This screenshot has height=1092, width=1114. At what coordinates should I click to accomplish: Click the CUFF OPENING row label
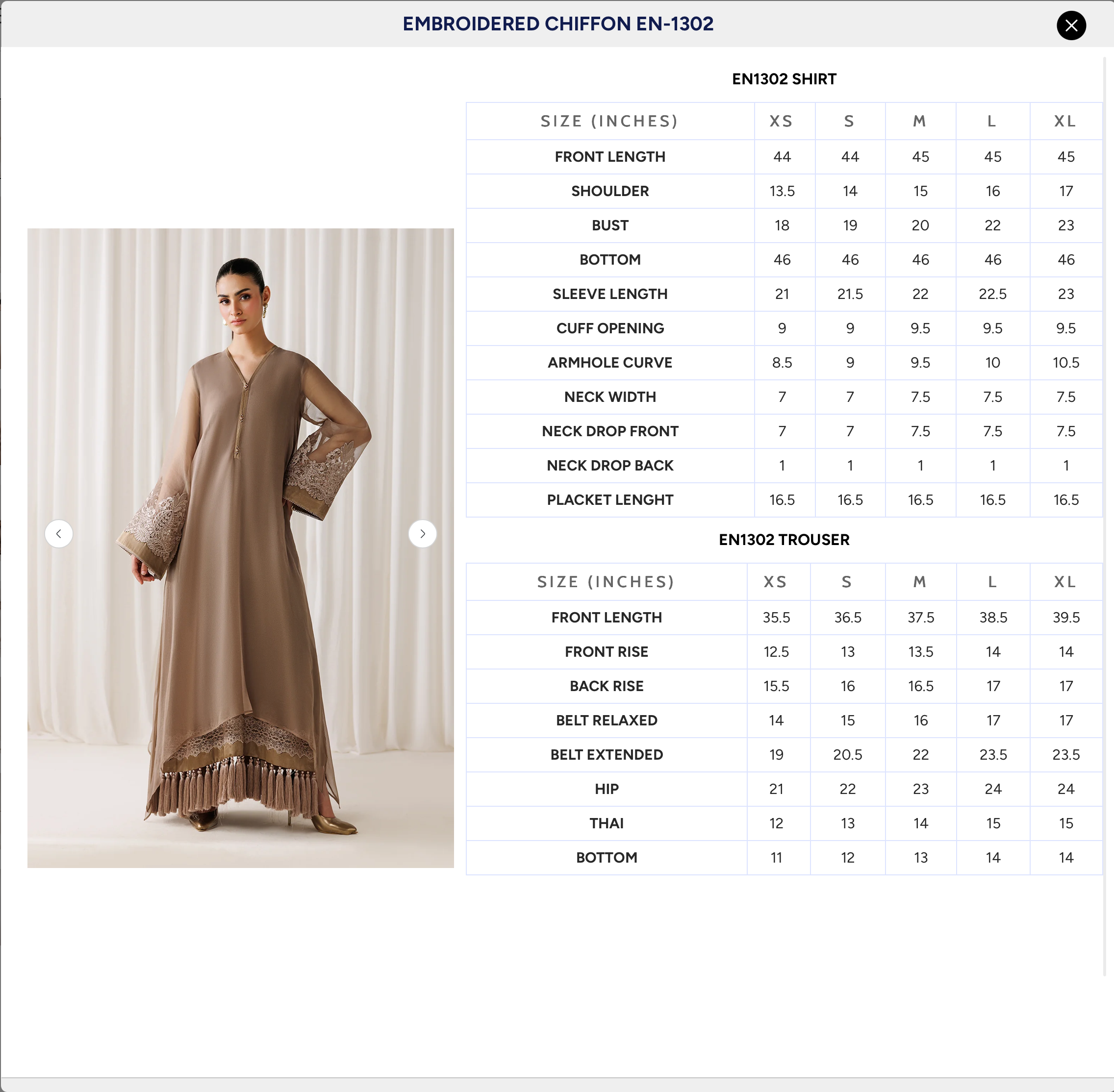click(x=610, y=329)
